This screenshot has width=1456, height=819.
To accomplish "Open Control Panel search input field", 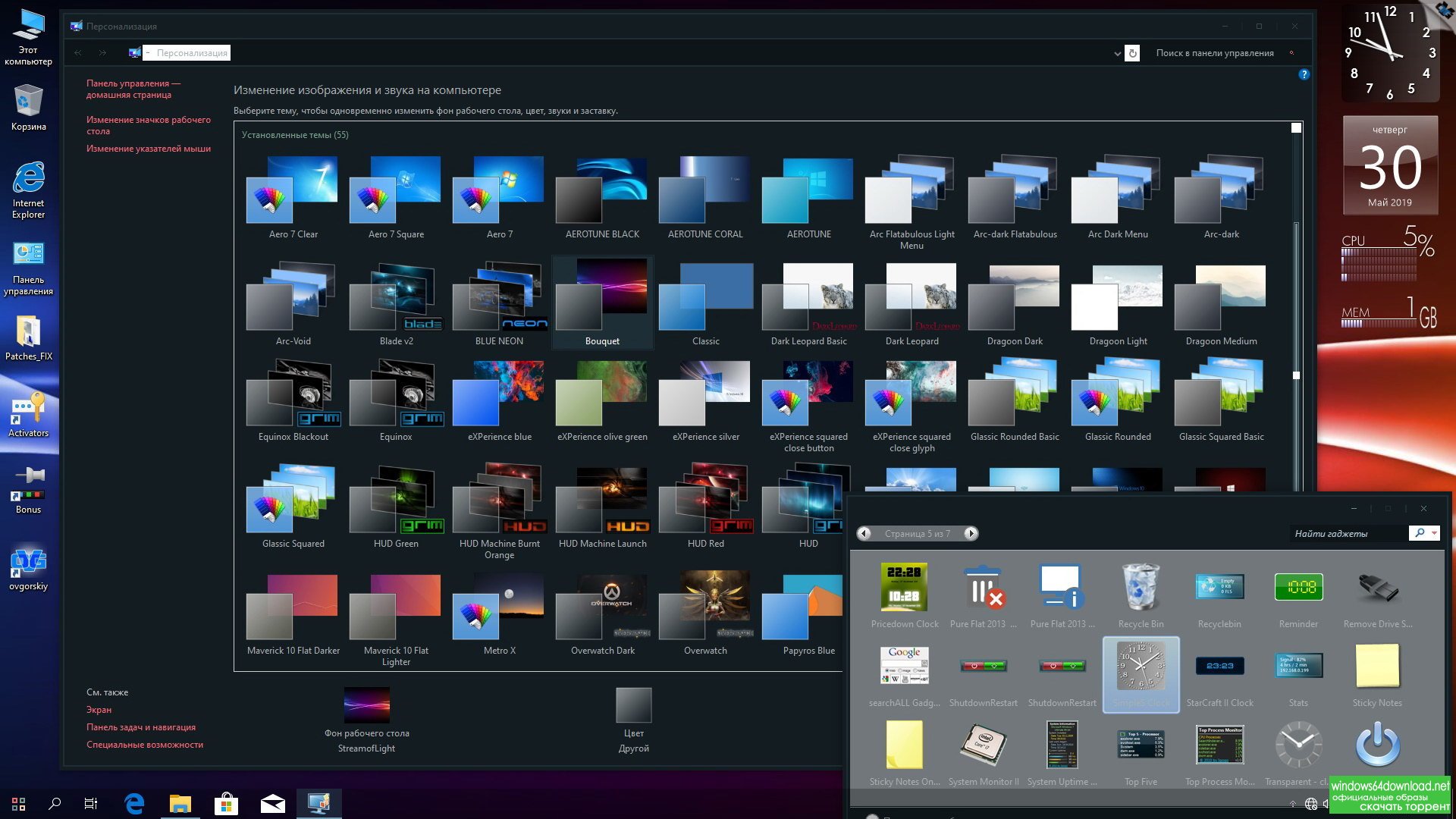I will click(1219, 53).
